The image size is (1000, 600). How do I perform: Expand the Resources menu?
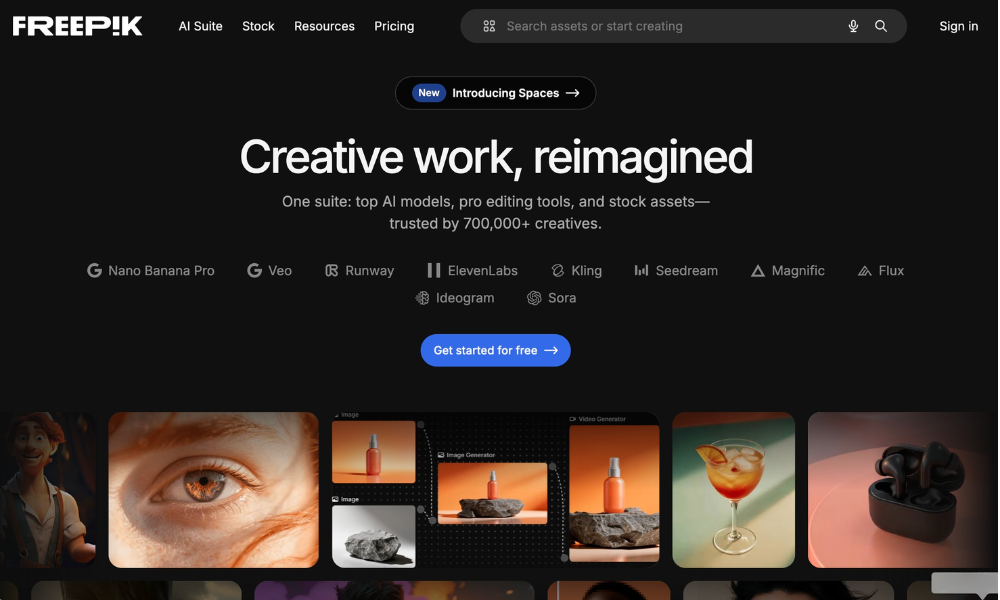tap(324, 26)
